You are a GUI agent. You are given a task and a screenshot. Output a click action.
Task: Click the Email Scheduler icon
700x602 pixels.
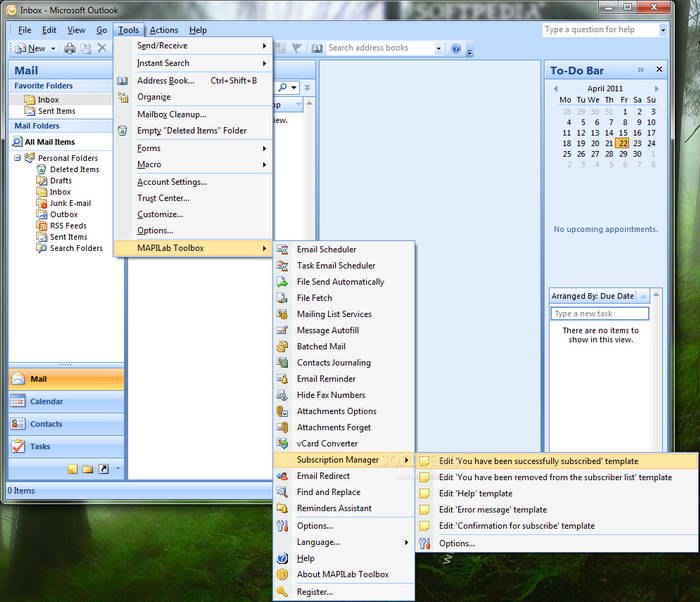click(282, 249)
